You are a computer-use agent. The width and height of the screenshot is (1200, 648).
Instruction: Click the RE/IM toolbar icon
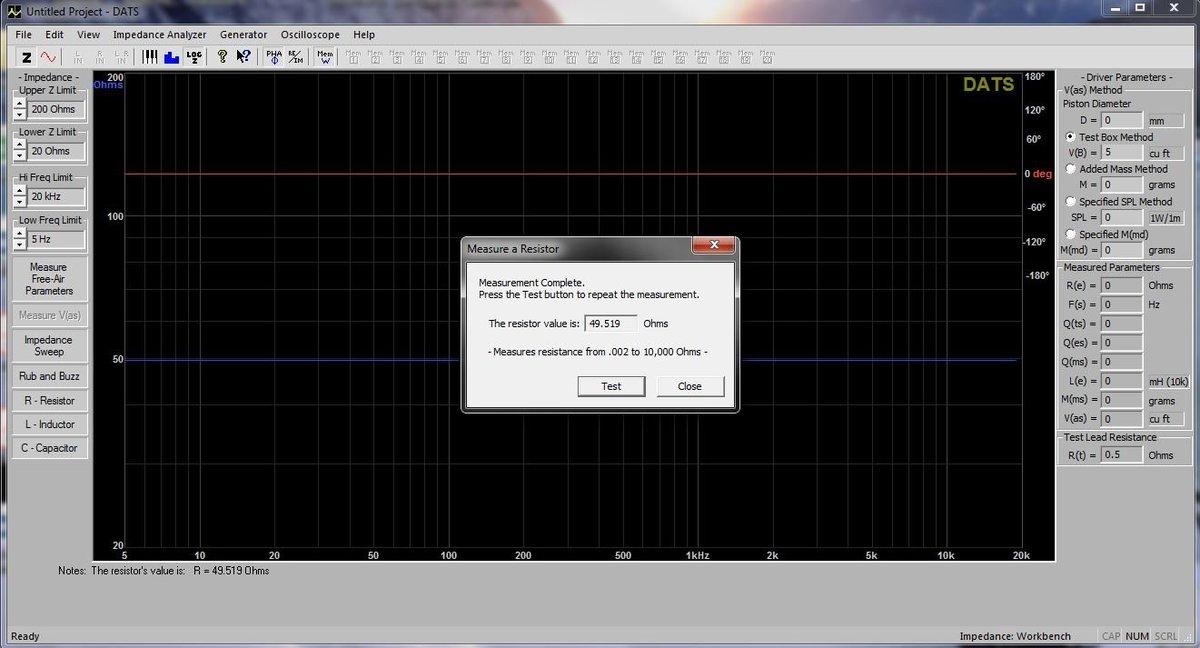(295, 57)
